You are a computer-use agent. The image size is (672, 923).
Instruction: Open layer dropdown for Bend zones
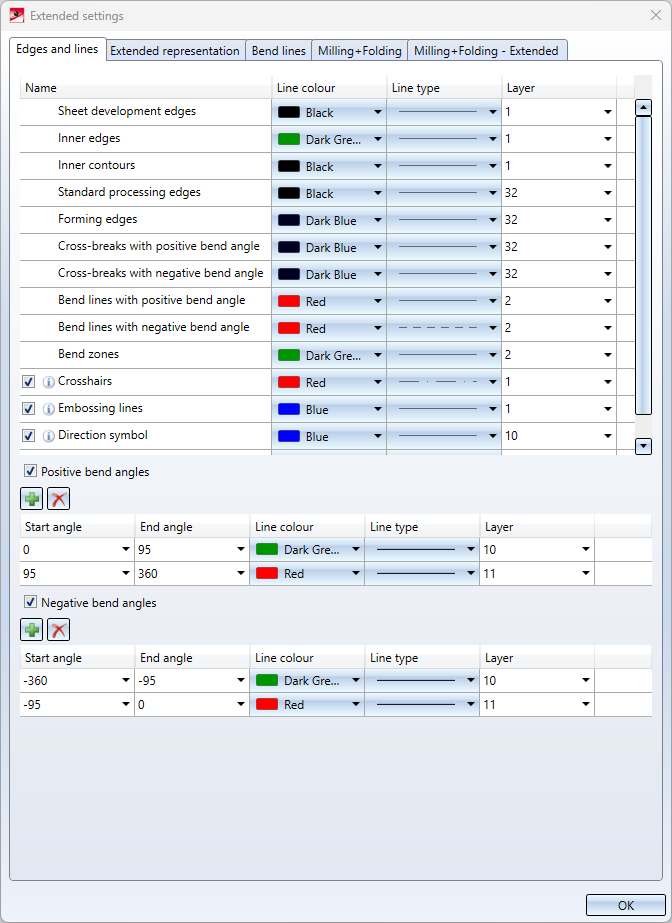coord(608,356)
